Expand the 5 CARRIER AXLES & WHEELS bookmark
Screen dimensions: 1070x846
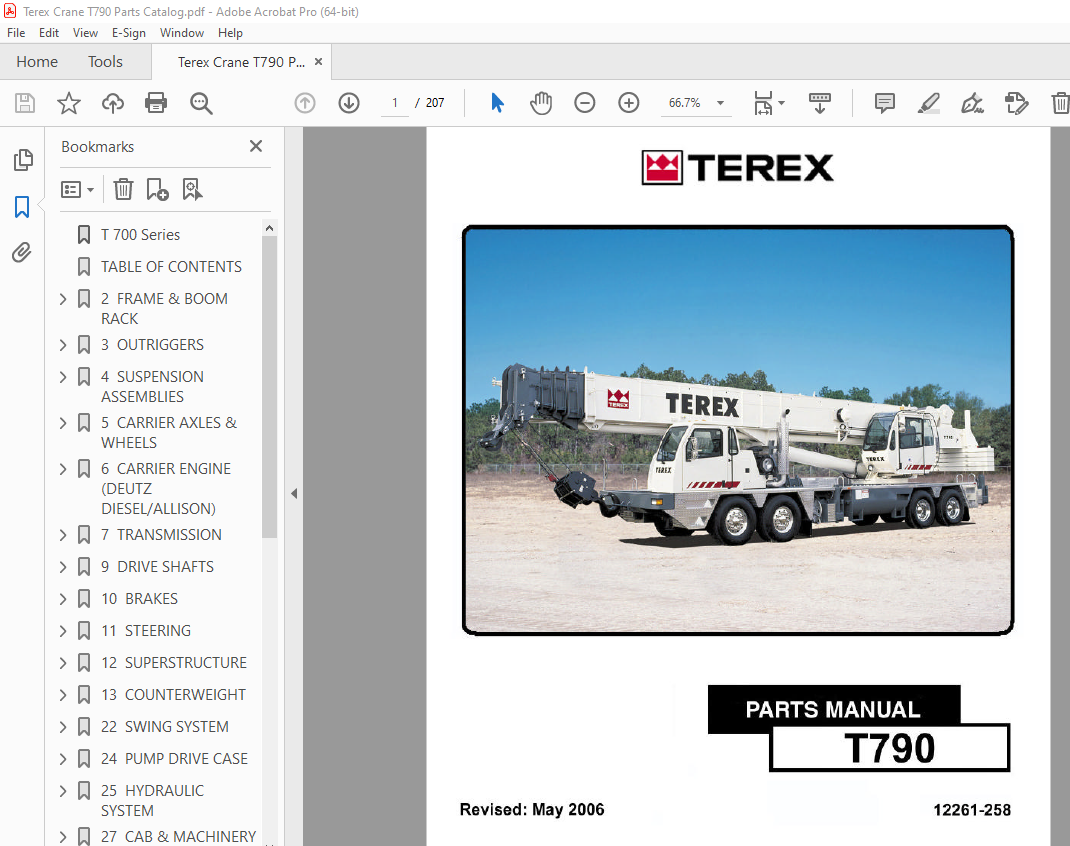point(63,423)
